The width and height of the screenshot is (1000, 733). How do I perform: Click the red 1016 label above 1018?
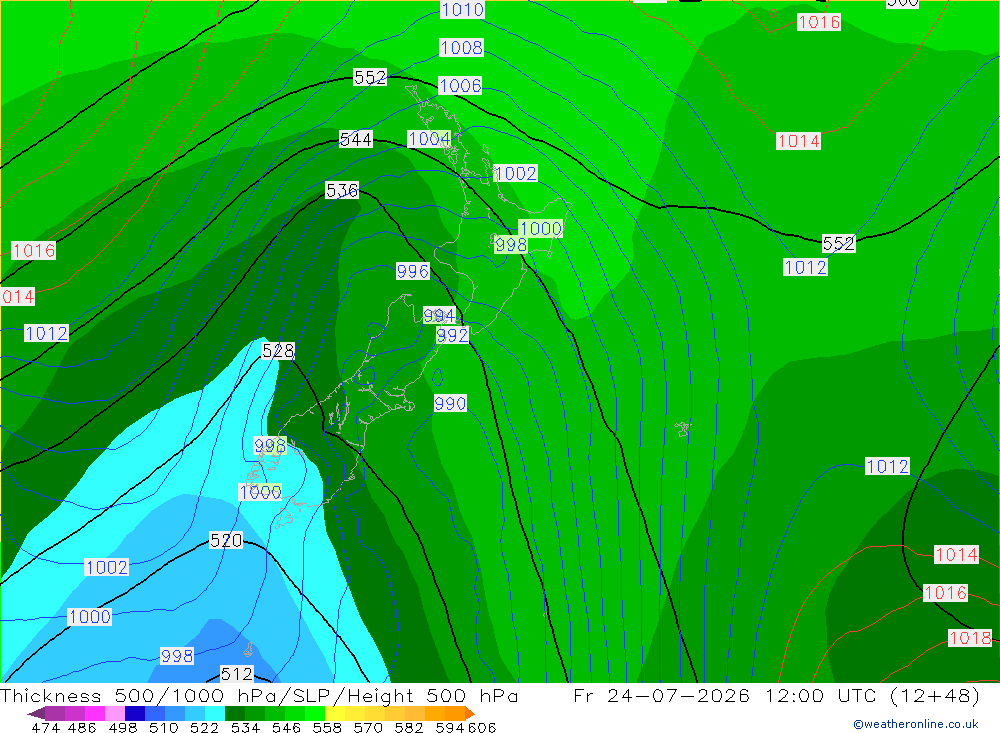946,593
